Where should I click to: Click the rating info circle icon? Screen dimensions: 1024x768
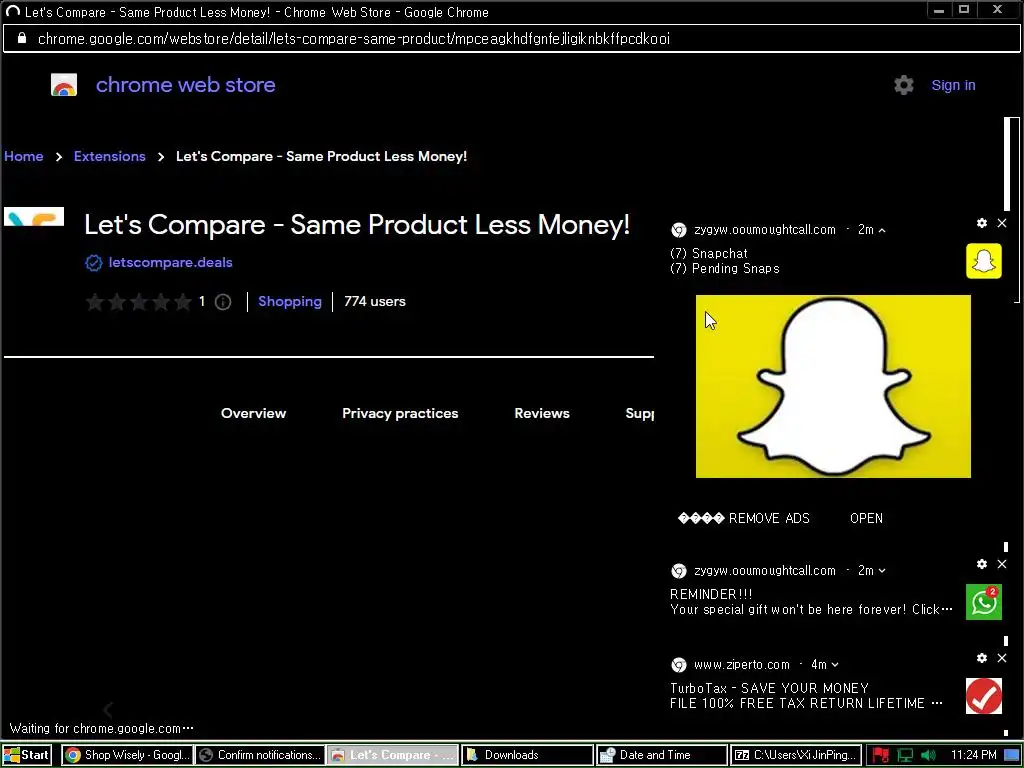pos(223,302)
